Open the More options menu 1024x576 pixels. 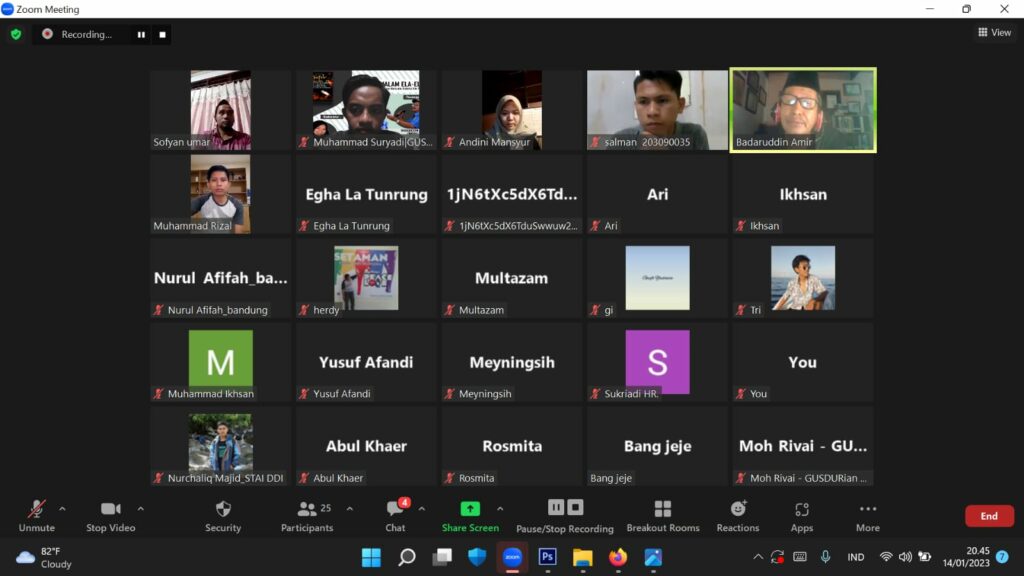(x=867, y=514)
